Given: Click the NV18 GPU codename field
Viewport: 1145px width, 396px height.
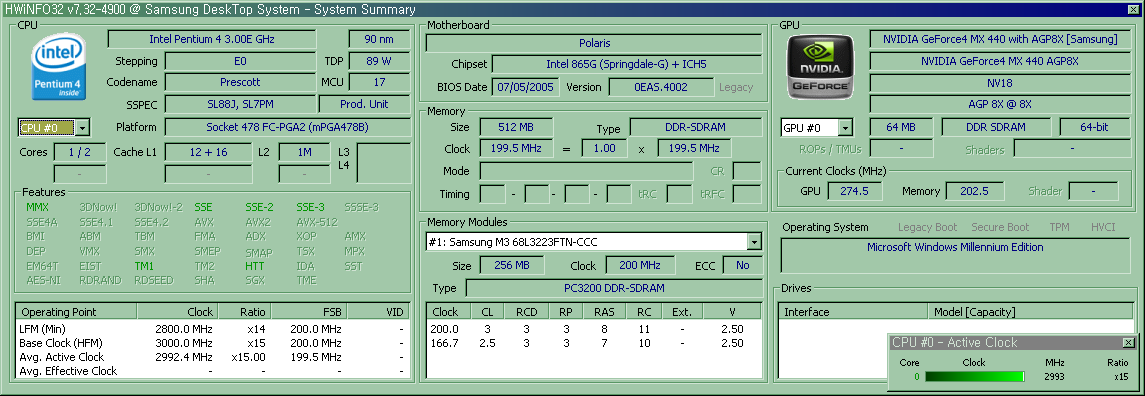Looking at the screenshot, I should pyautogui.click(x=1000, y=83).
